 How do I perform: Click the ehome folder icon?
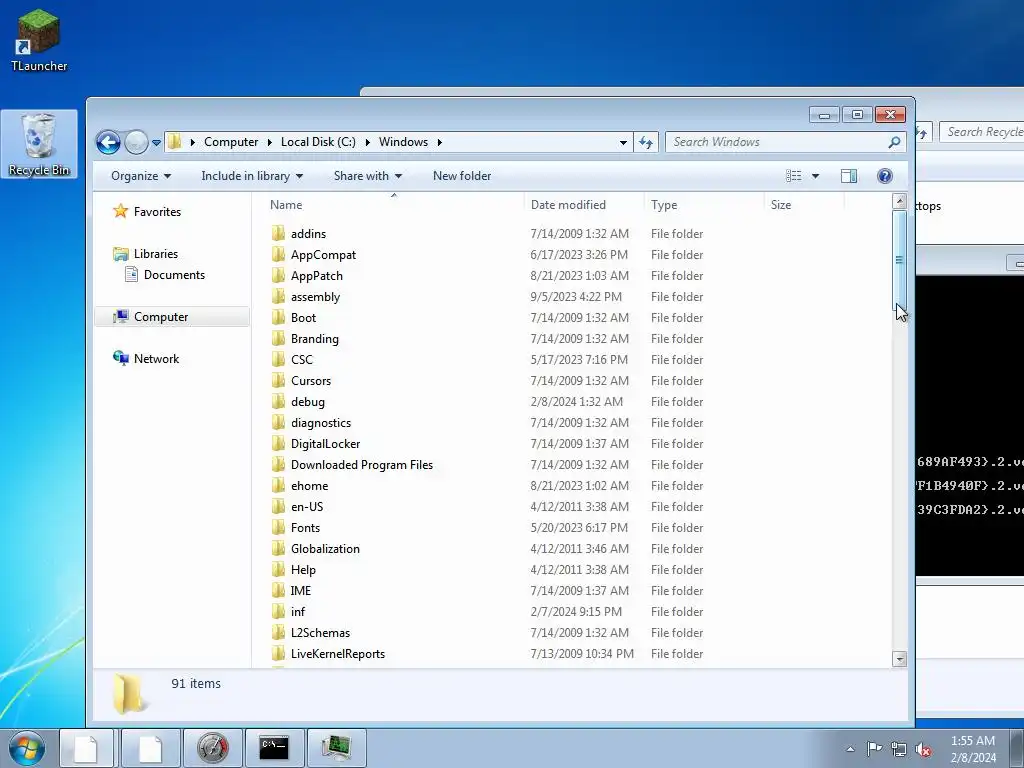click(278, 485)
